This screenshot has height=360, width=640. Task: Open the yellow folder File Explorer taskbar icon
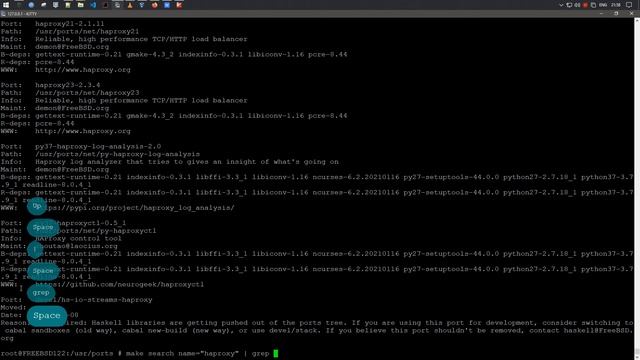(x=80, y=5)
